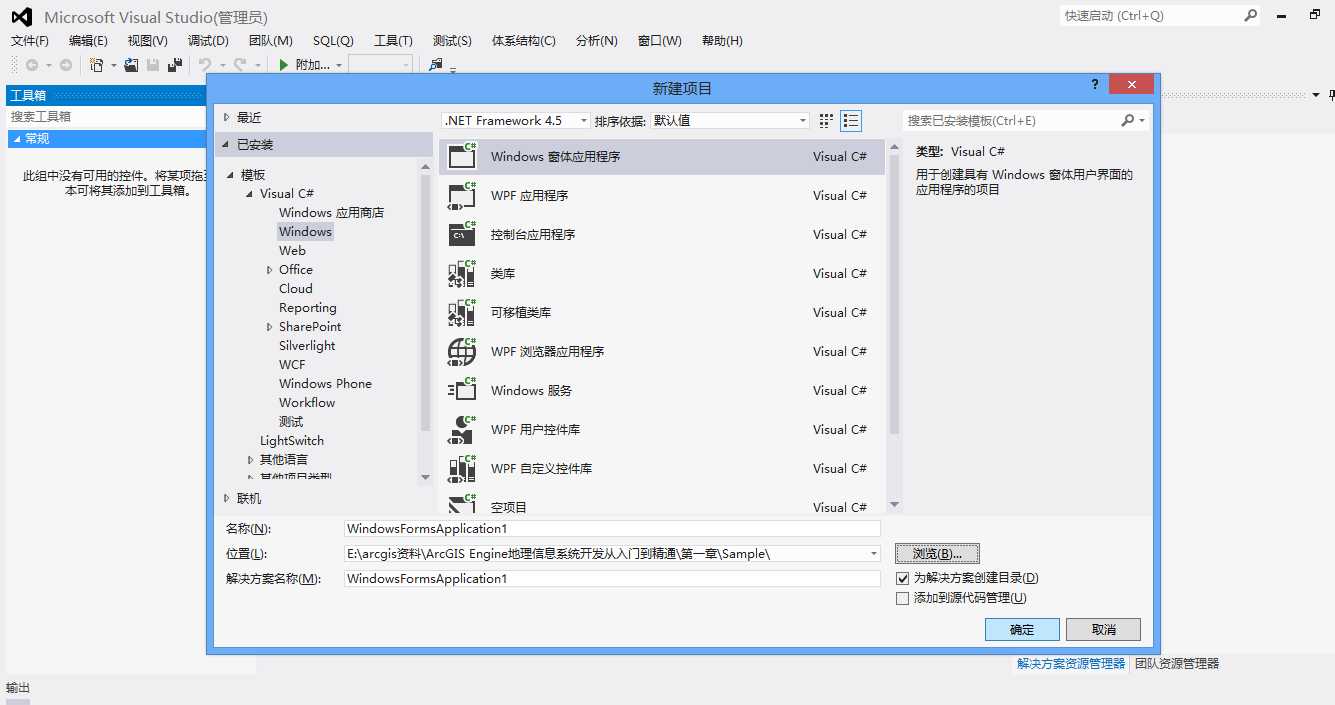Click the help question mark in dialog title
Viewport: 1335px width, 705px height.
click(1095, 85)
